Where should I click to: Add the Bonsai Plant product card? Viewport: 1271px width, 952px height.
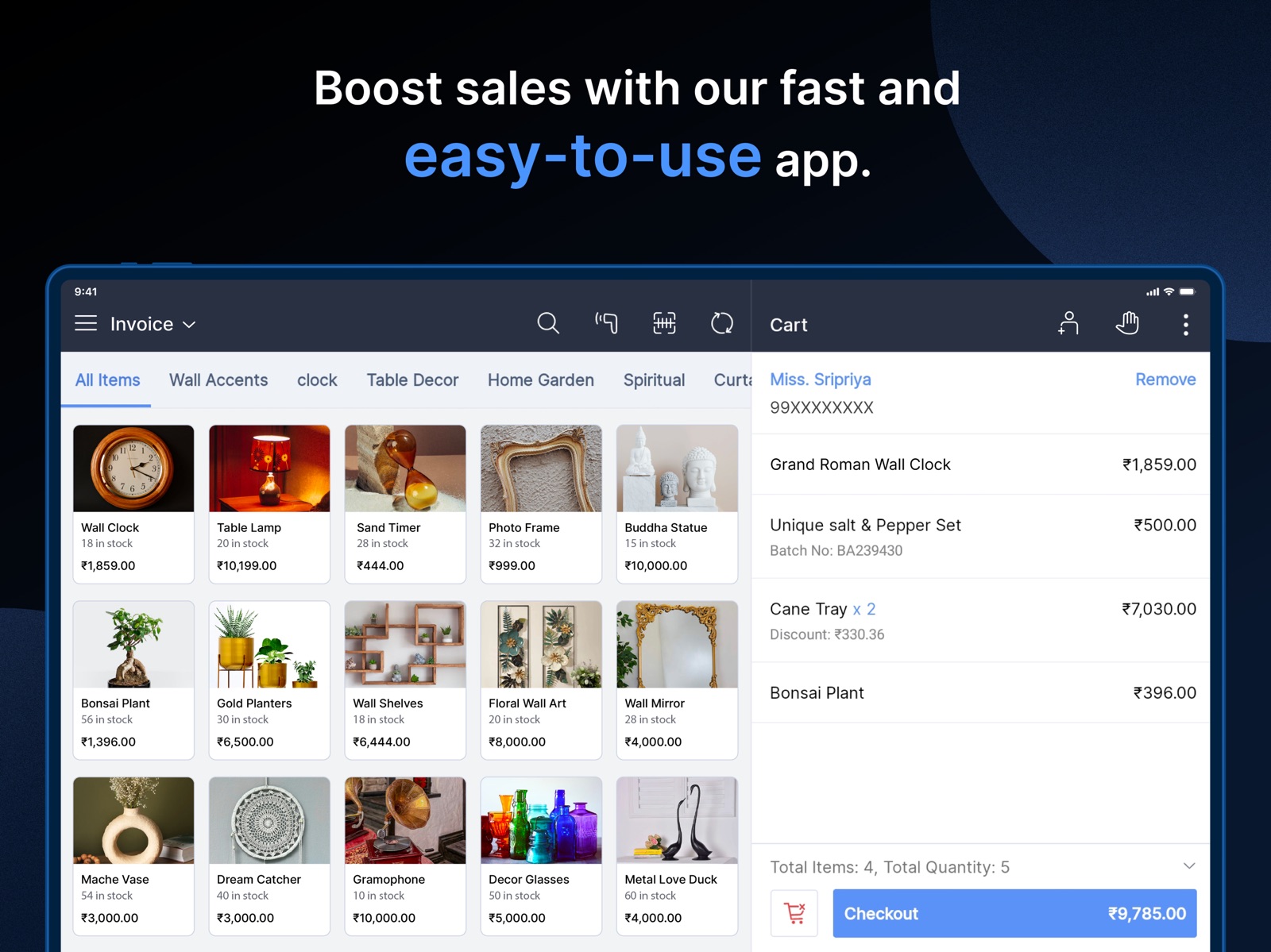(133, 680)
